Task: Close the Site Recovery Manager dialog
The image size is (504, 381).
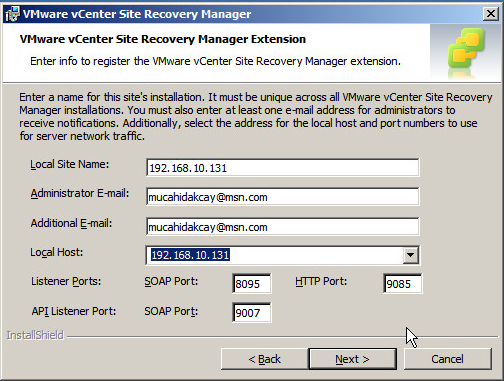Action: click(x=491, y=14)
